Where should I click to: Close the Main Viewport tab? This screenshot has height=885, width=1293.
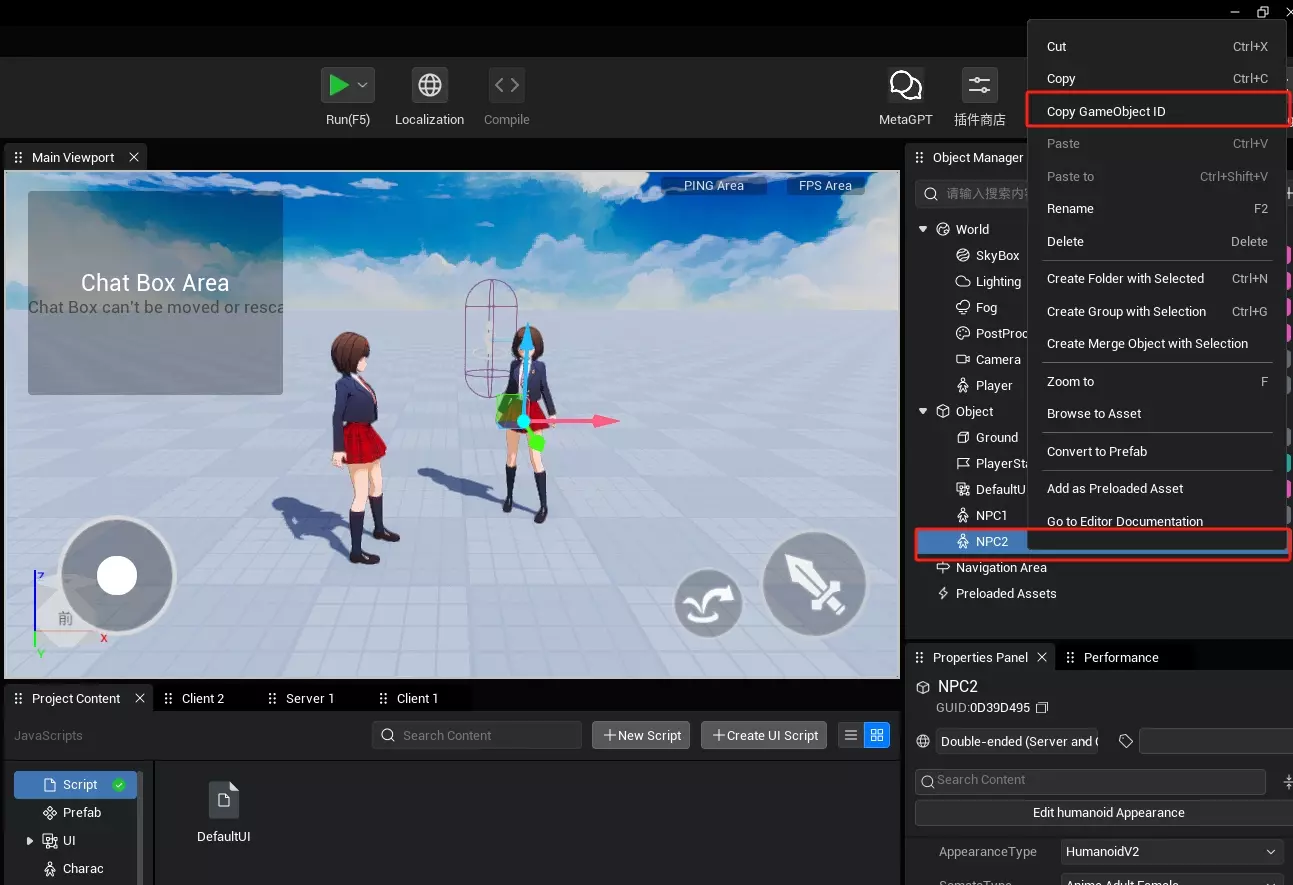(x=134, y=157)
